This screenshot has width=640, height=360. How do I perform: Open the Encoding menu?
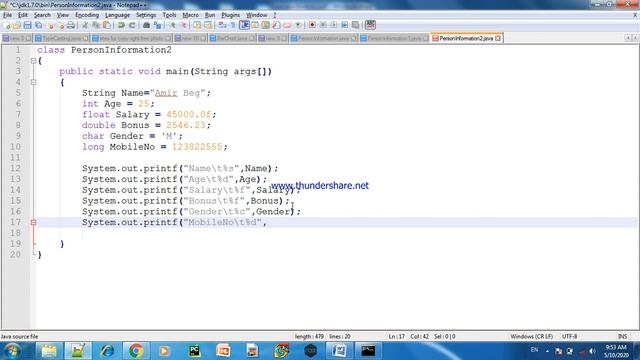pos(87,15)
